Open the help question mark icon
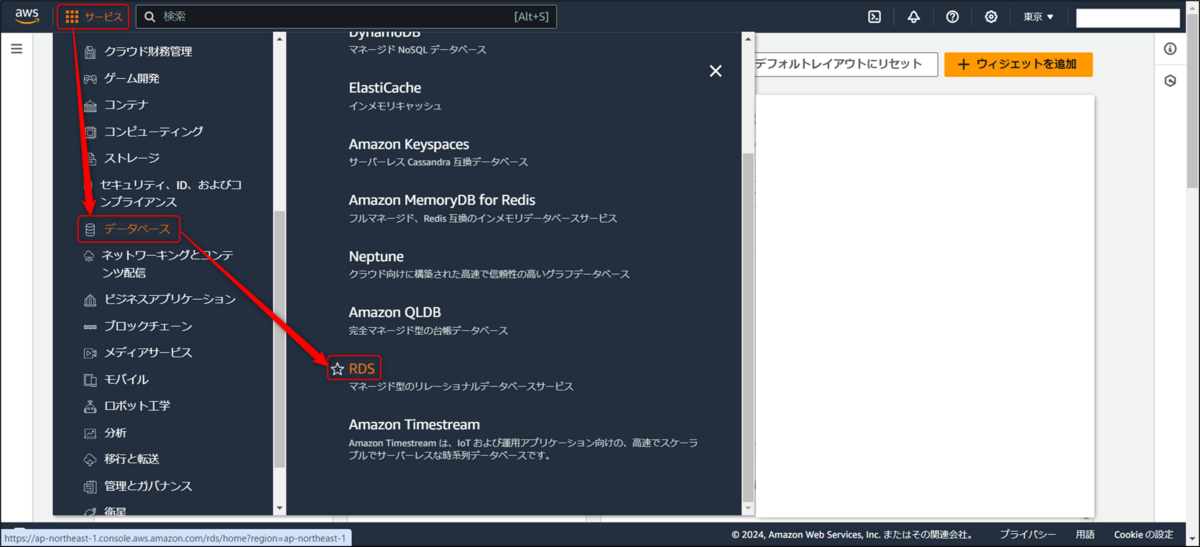Image resolution: width=1200 pixels, height=547 pixels. [x=952, y=17]
